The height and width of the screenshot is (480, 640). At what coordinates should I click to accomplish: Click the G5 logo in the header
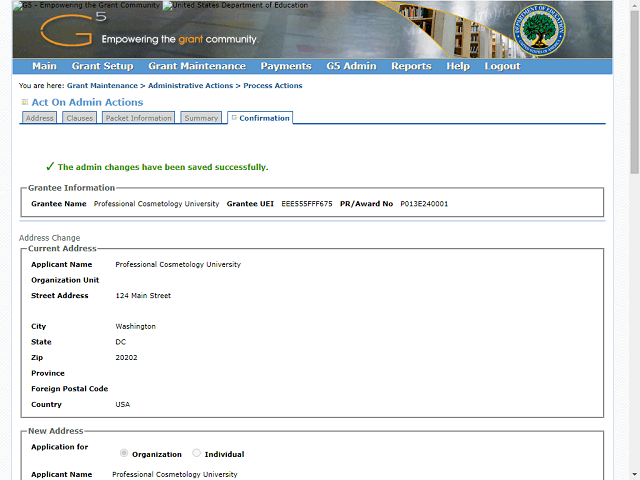click(x=68, y=30)
